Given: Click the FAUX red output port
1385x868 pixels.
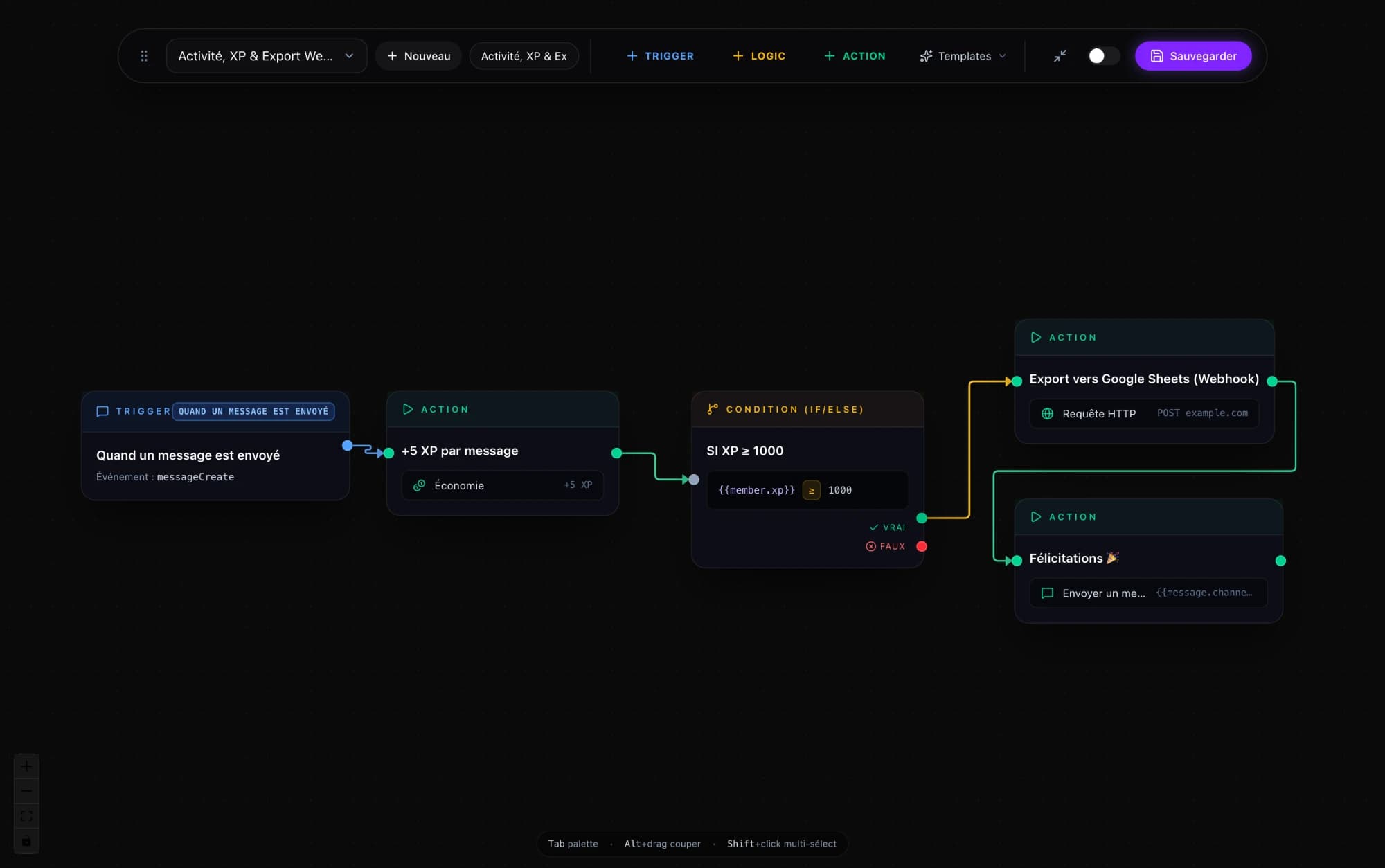Looking at the screenshot, I should (922, 546).
